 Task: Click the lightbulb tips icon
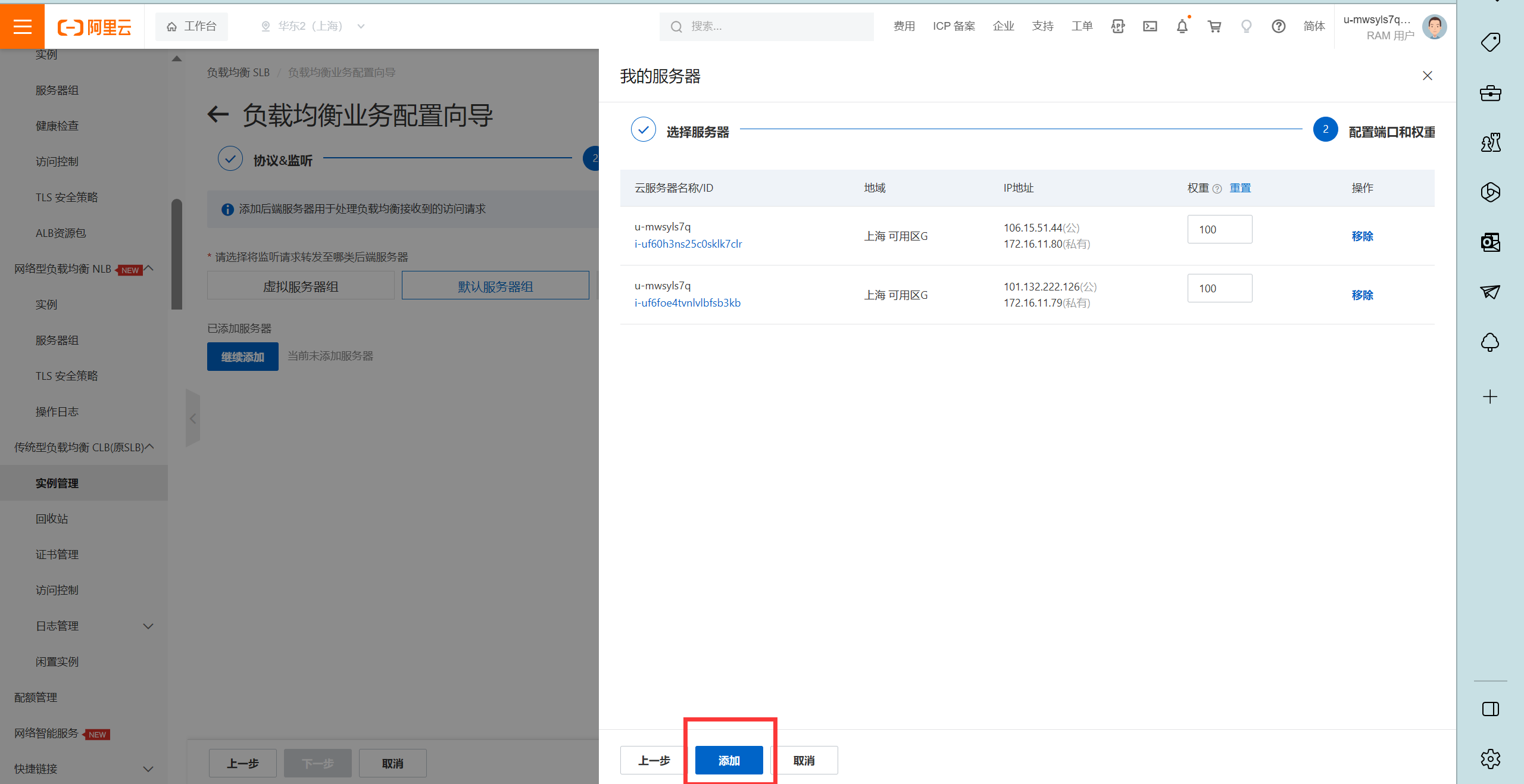1247,26
